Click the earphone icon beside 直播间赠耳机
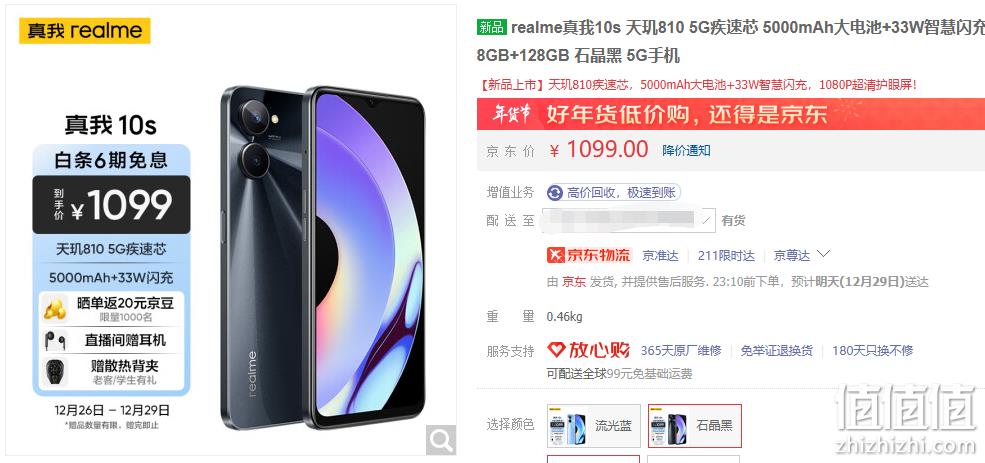 click(55, 340)
